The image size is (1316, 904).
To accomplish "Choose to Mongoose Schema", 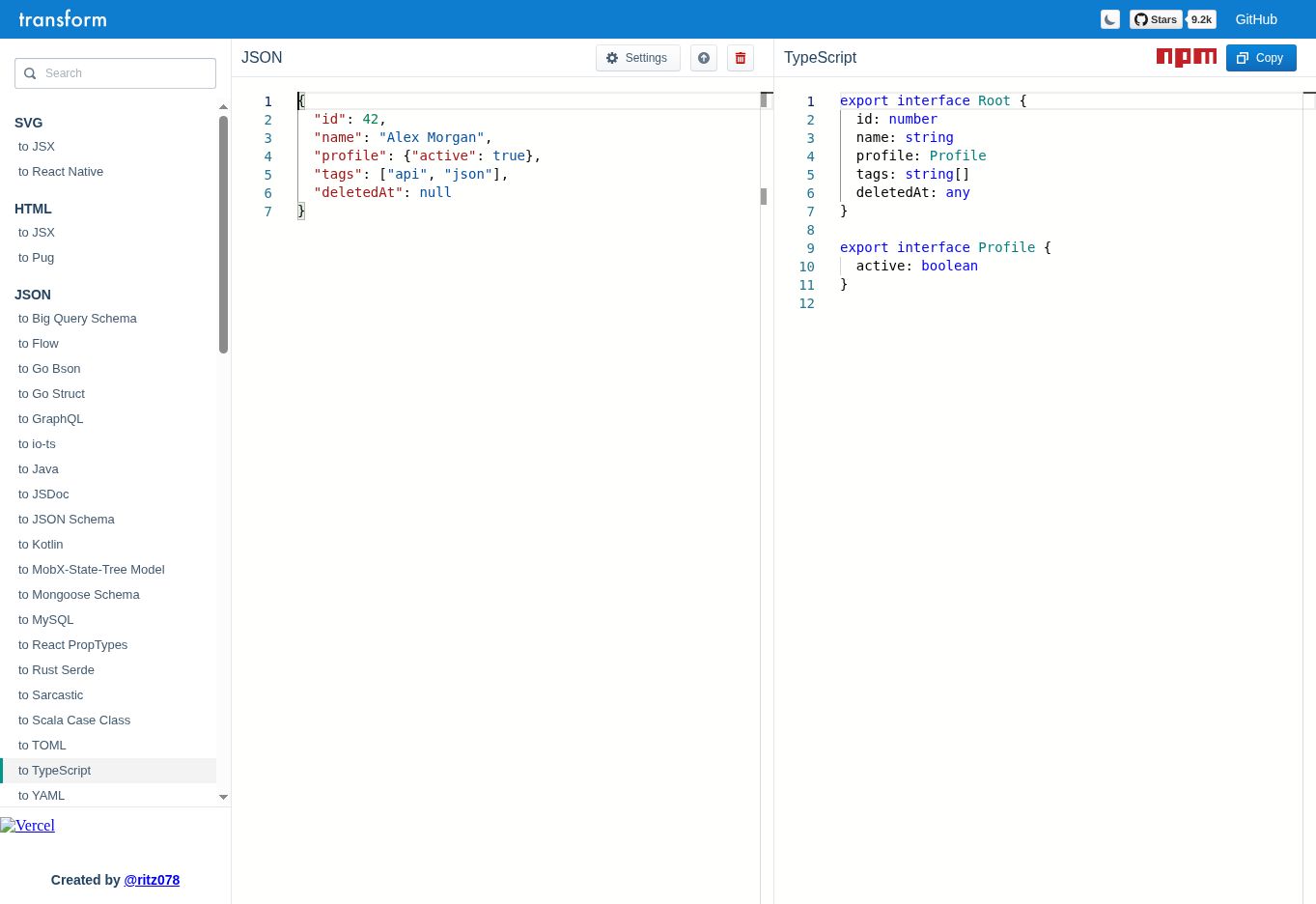I will tap(108, 595).
